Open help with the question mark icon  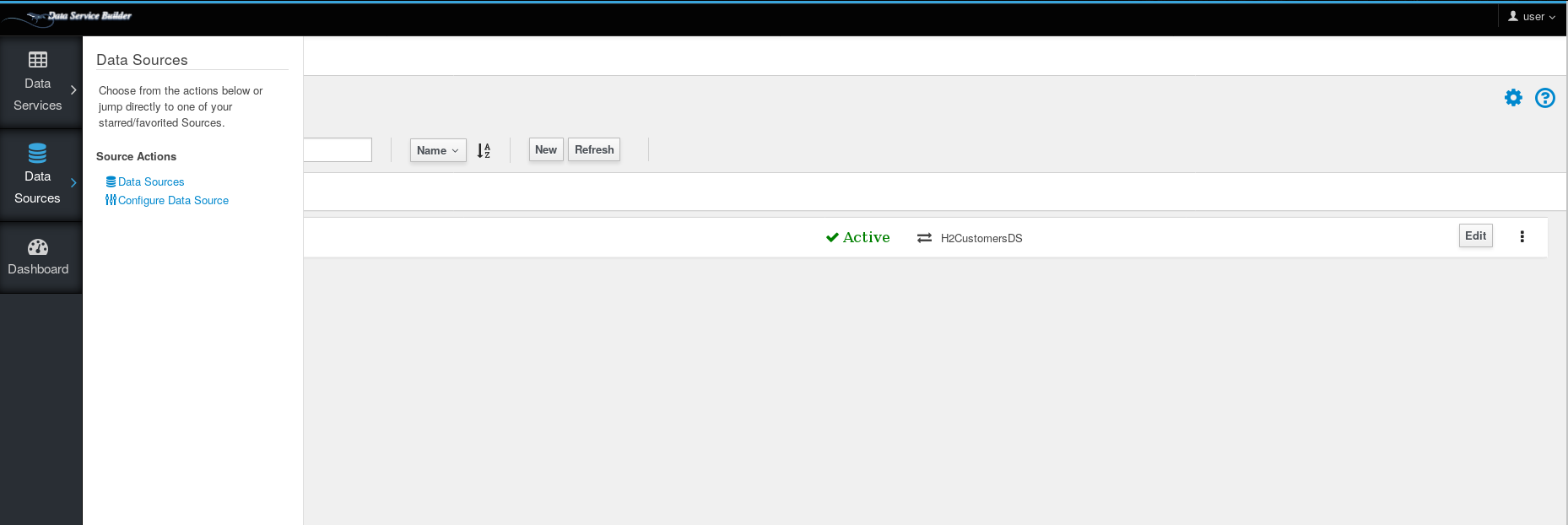1545,98
